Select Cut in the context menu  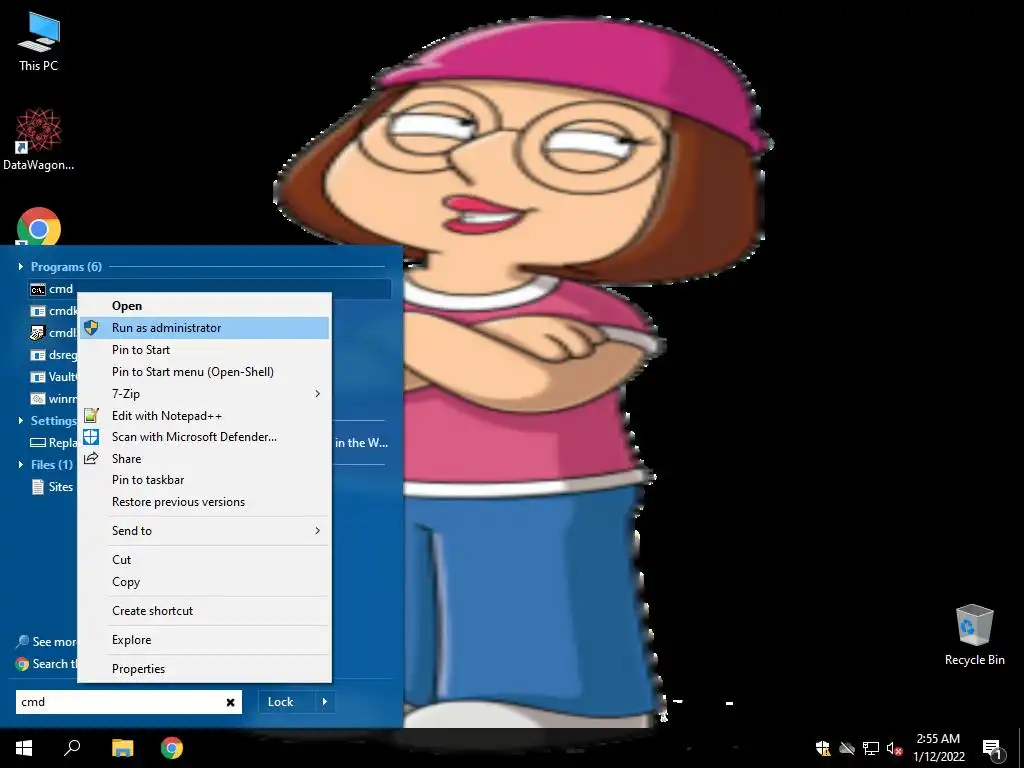[204, 560]
